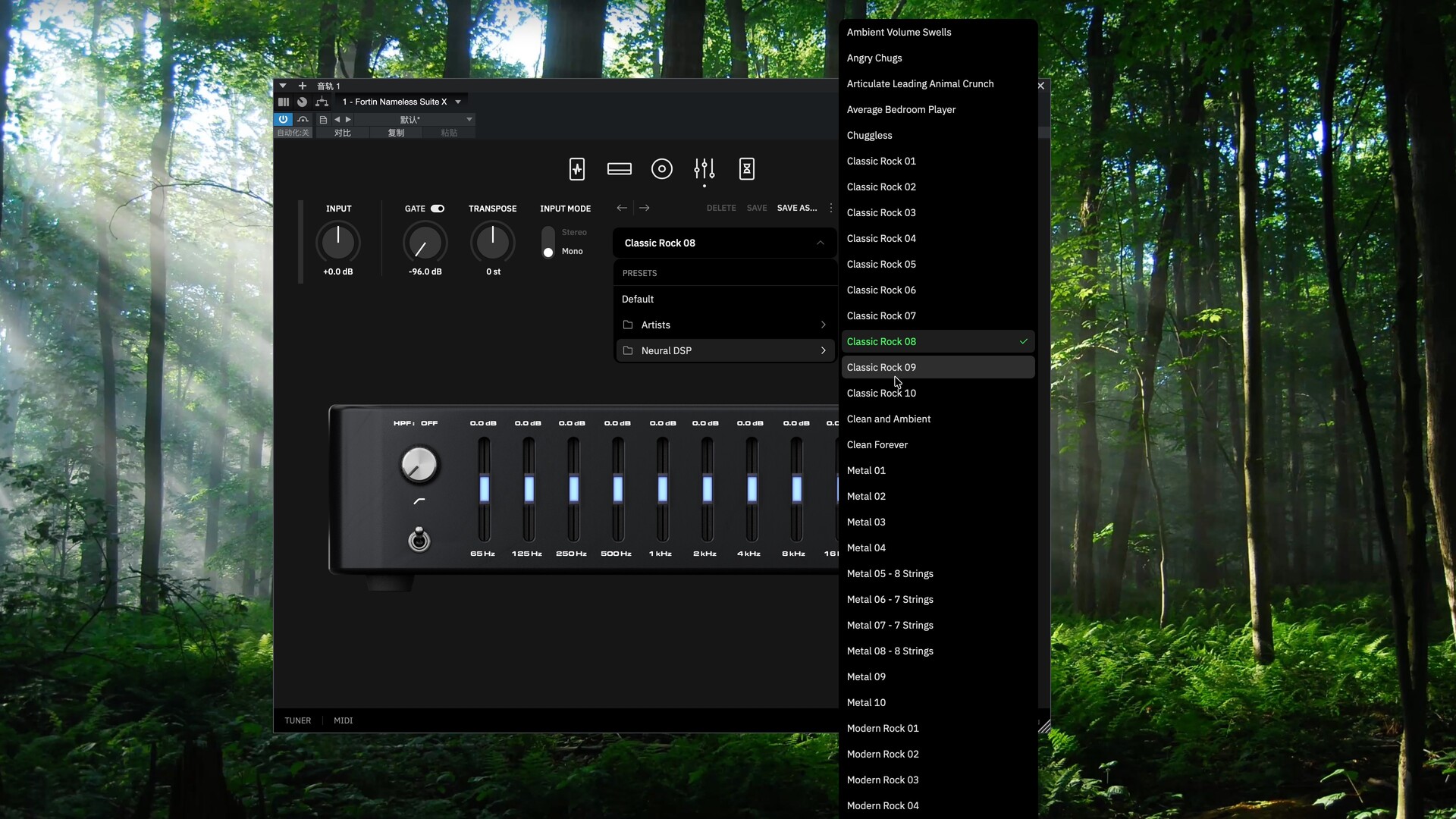Select the equalizer sliders icon
1456x819 pixels.
coord(704,168)
